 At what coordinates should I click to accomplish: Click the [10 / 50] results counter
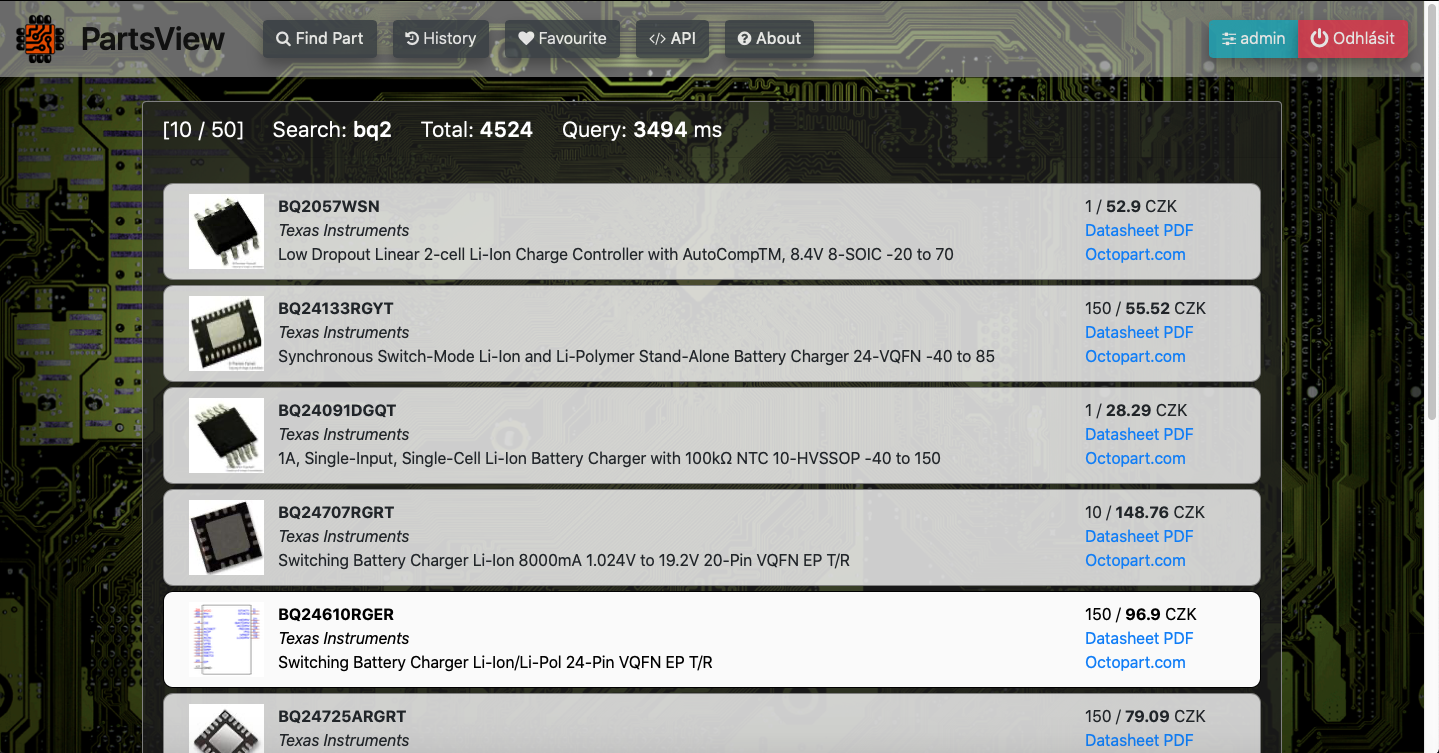pyautogui.click(x=203, y=130)
